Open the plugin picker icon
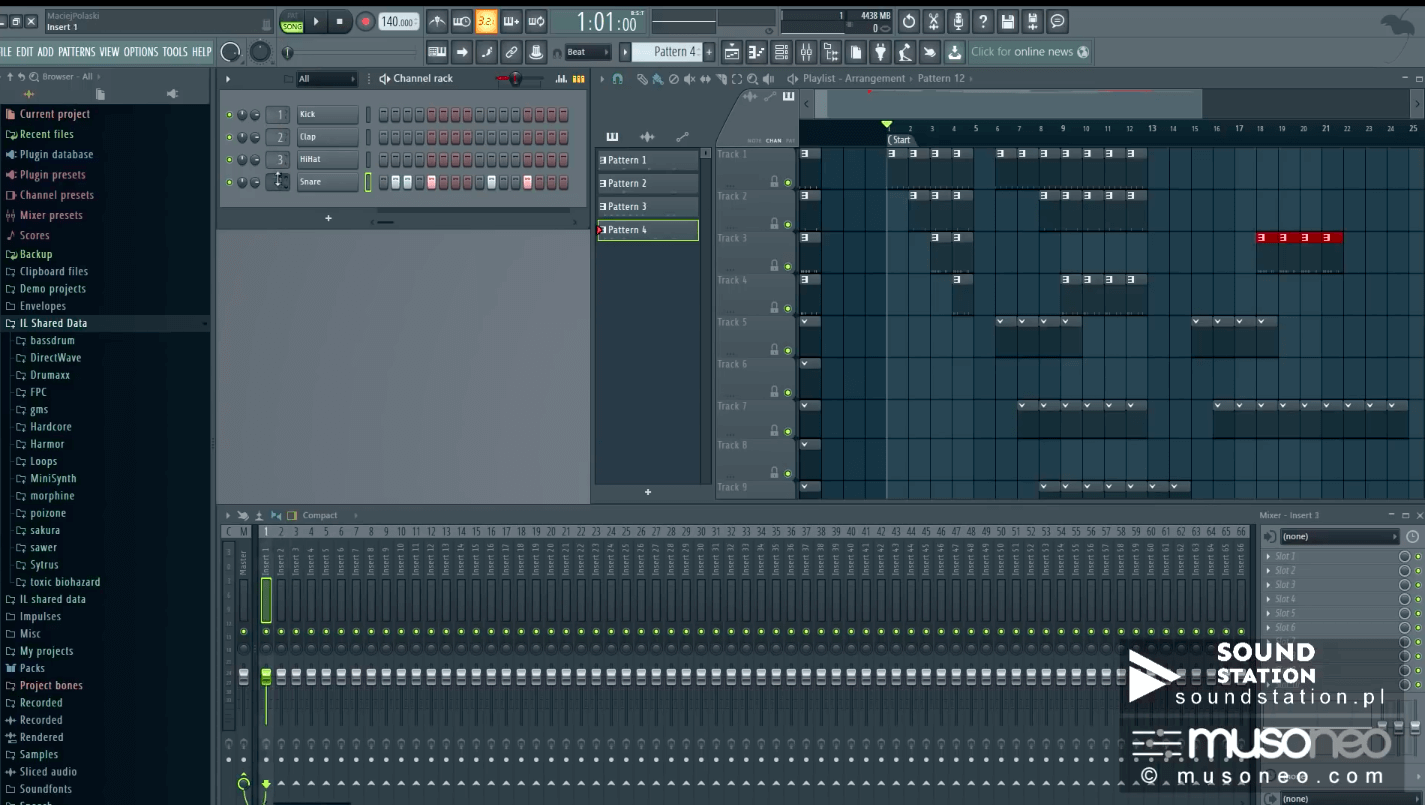This screenshot has height=805, width=1425. [880, 52]
